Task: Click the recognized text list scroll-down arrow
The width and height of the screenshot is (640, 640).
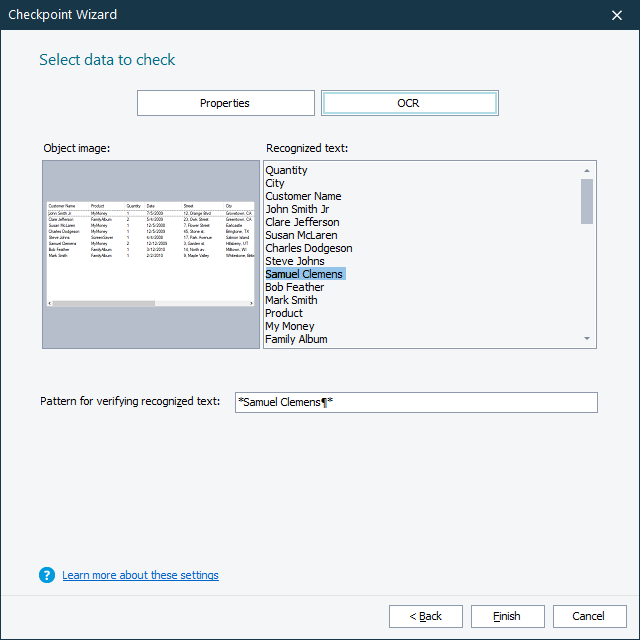Action: pos(587,340)
